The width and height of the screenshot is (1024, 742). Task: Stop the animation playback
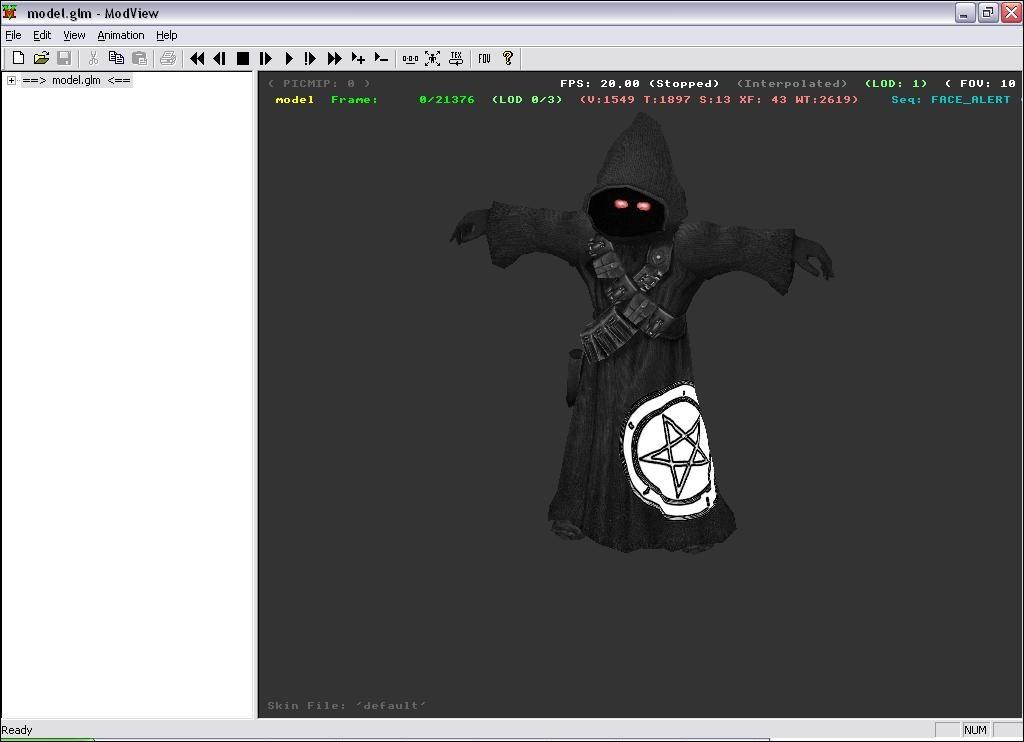(x=242, y=59)
